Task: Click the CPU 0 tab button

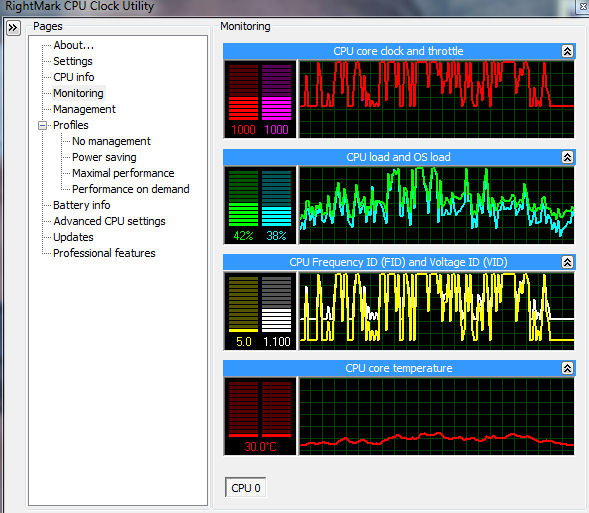Action: coord(246,487)
